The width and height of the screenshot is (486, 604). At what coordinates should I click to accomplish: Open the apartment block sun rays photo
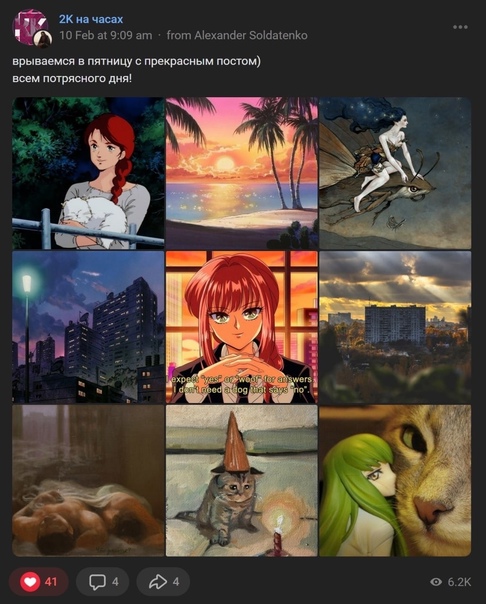(x=395, y=327)
